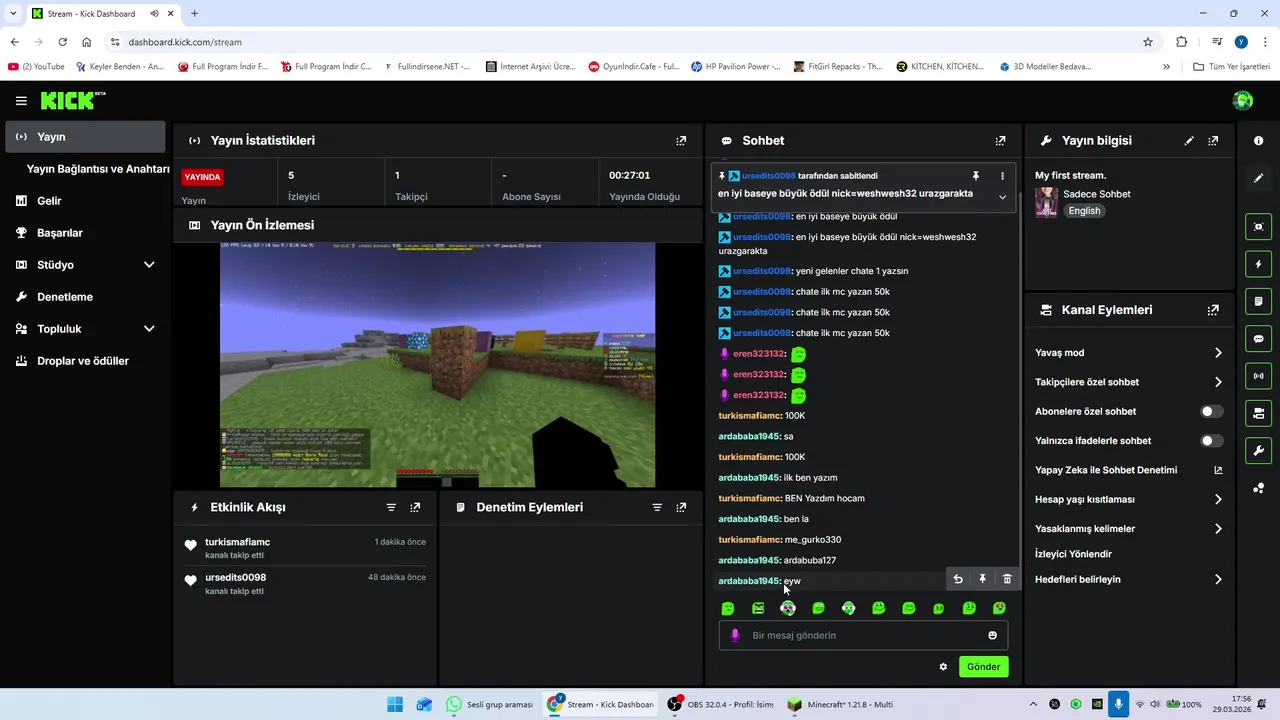Open three-dot menu on pinned message
Screen dimensions: 1280x720
(1002, 176)
